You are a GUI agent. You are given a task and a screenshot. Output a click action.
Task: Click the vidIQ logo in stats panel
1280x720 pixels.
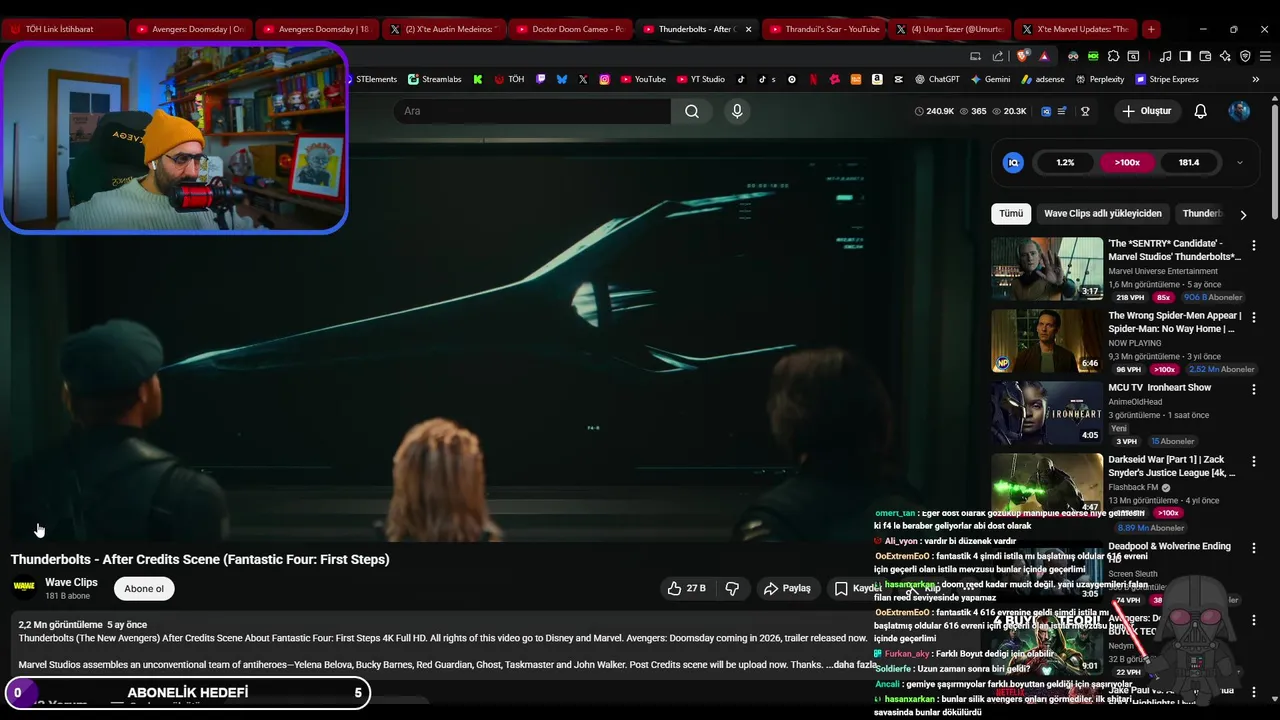[x=1013, y=162]
